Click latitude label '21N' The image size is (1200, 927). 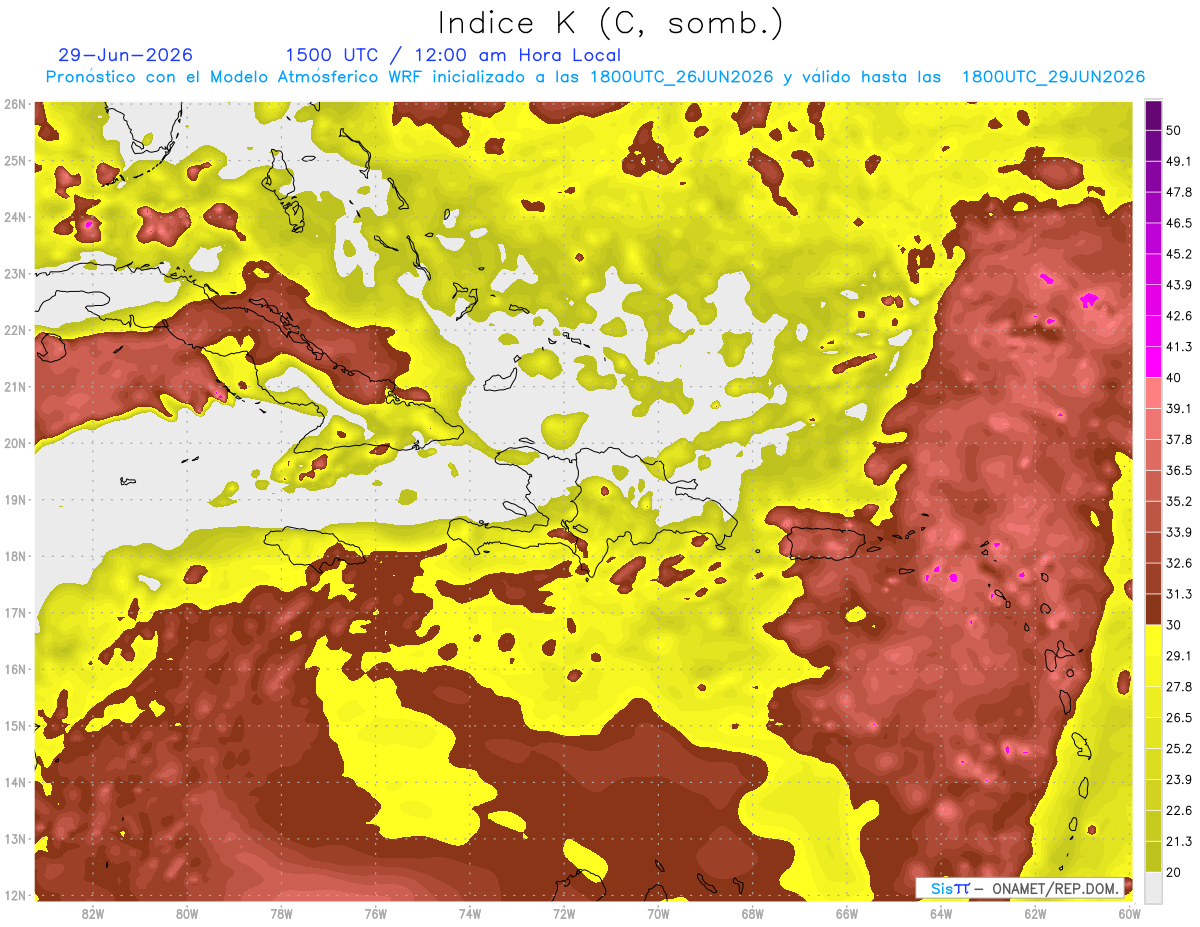tap(16, 387)
